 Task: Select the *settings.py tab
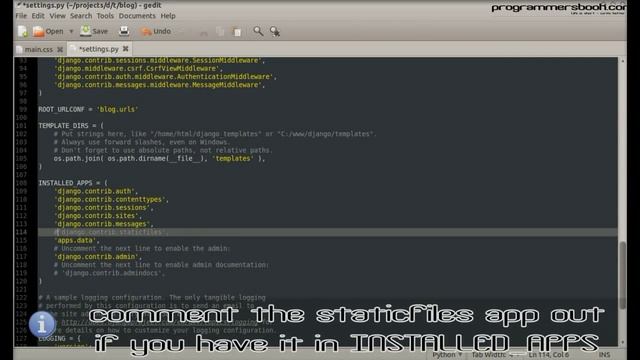point(98,49)
